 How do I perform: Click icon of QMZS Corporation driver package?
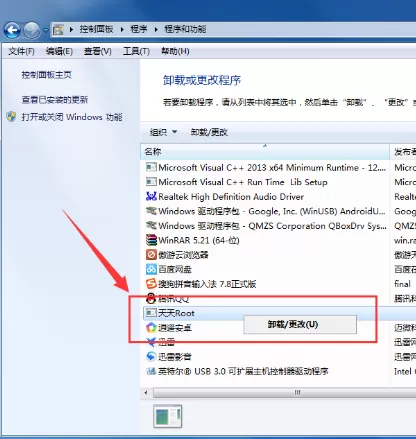(x=151, y=226)
